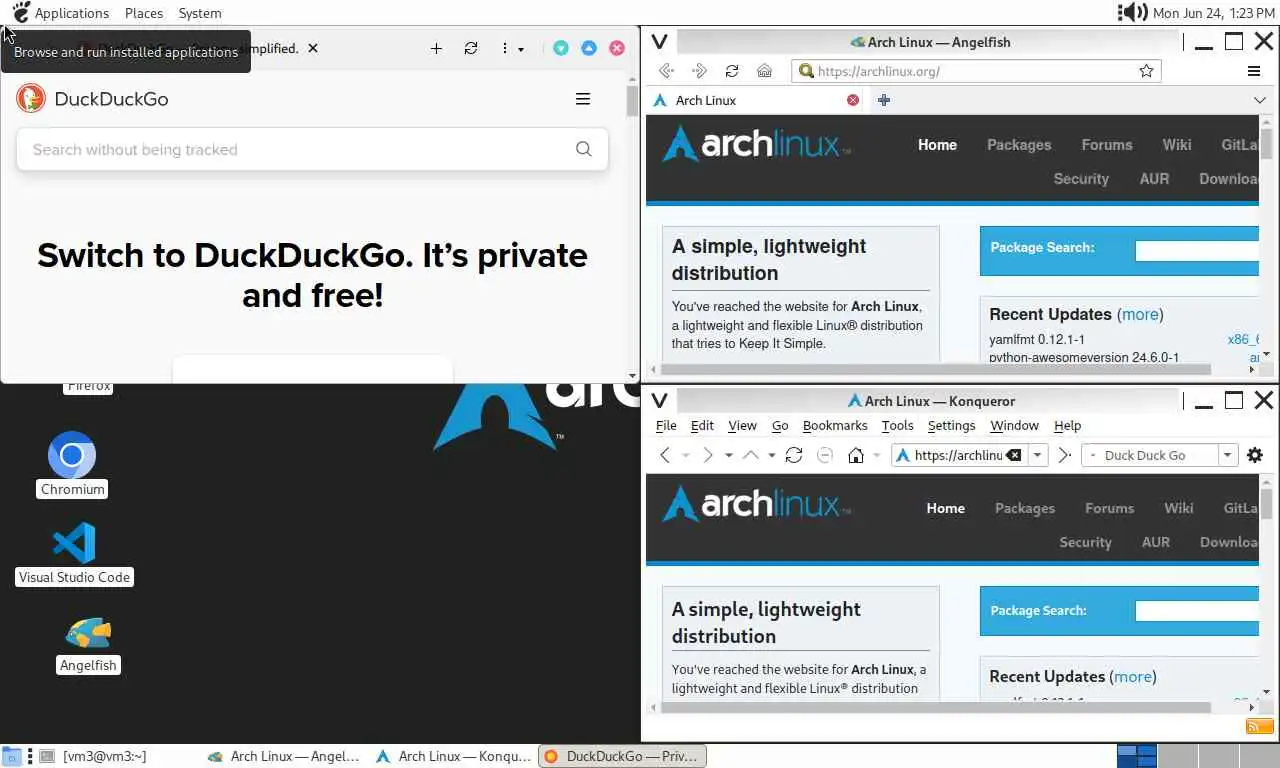Open a new tab in Angelfish
This screenshot has width=1280, height=768.
(x=883, y=100)
